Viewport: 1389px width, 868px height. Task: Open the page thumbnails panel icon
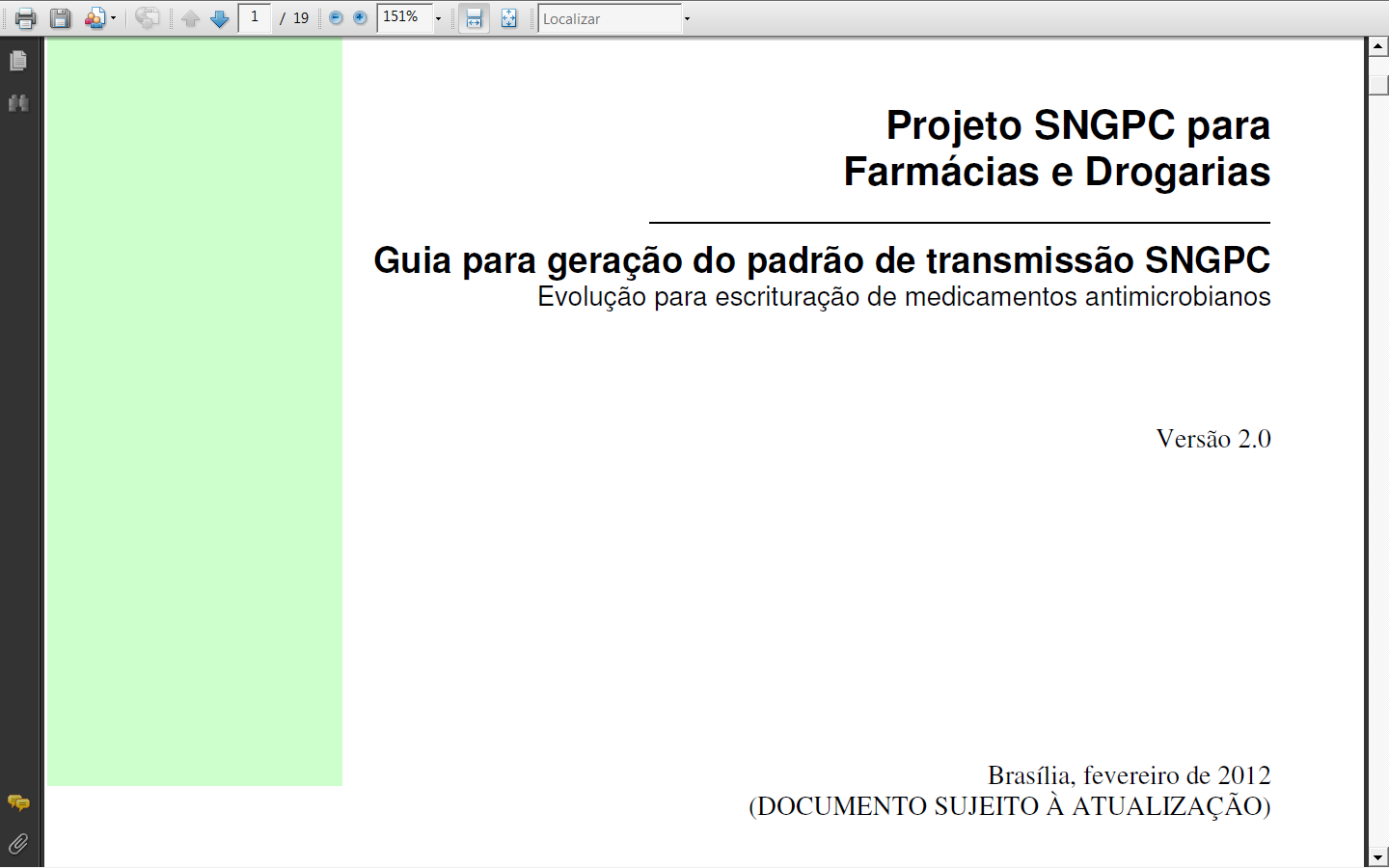click(18, 61)
